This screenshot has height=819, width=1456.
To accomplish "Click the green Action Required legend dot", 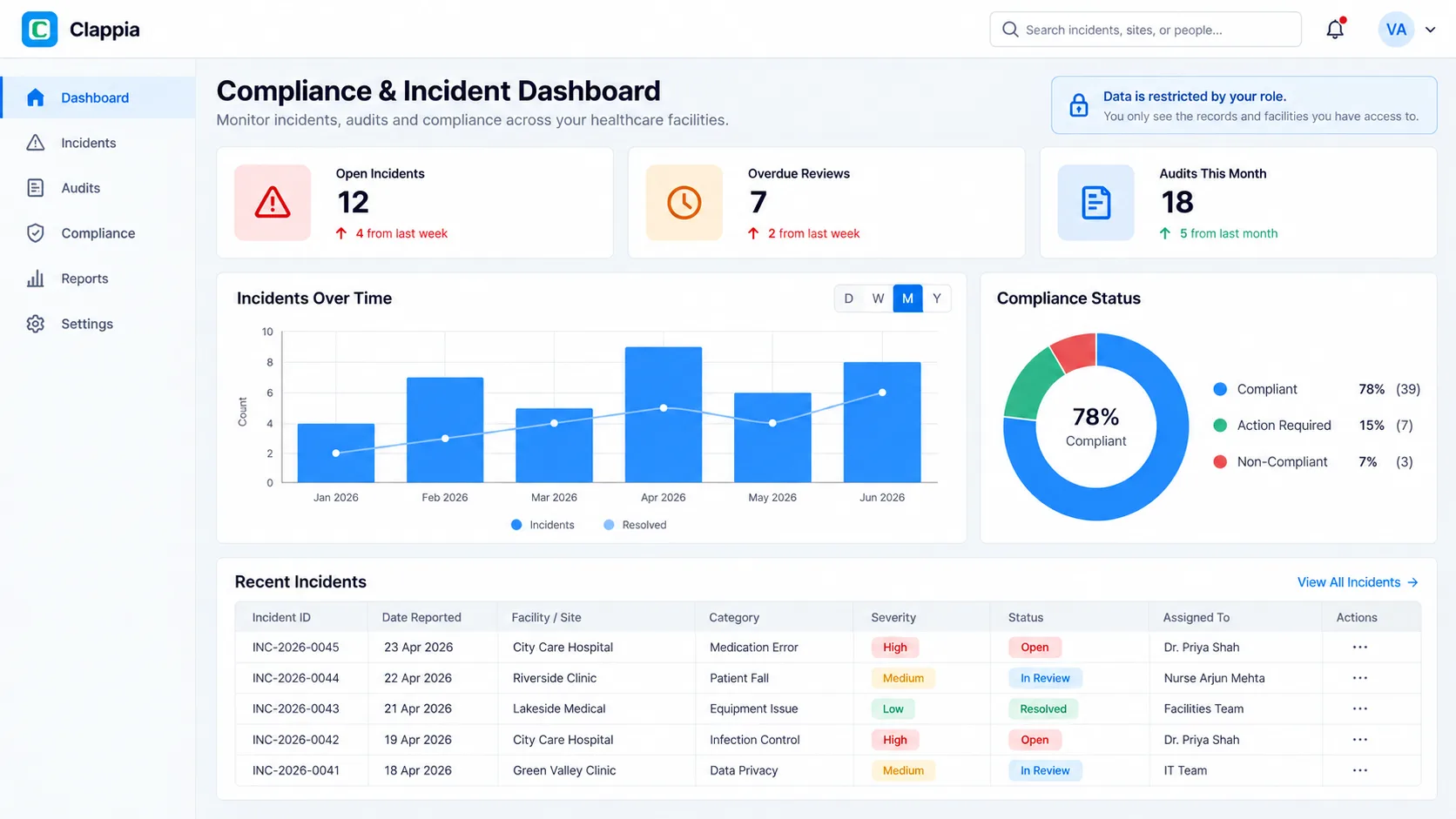I will point(1220,425).
